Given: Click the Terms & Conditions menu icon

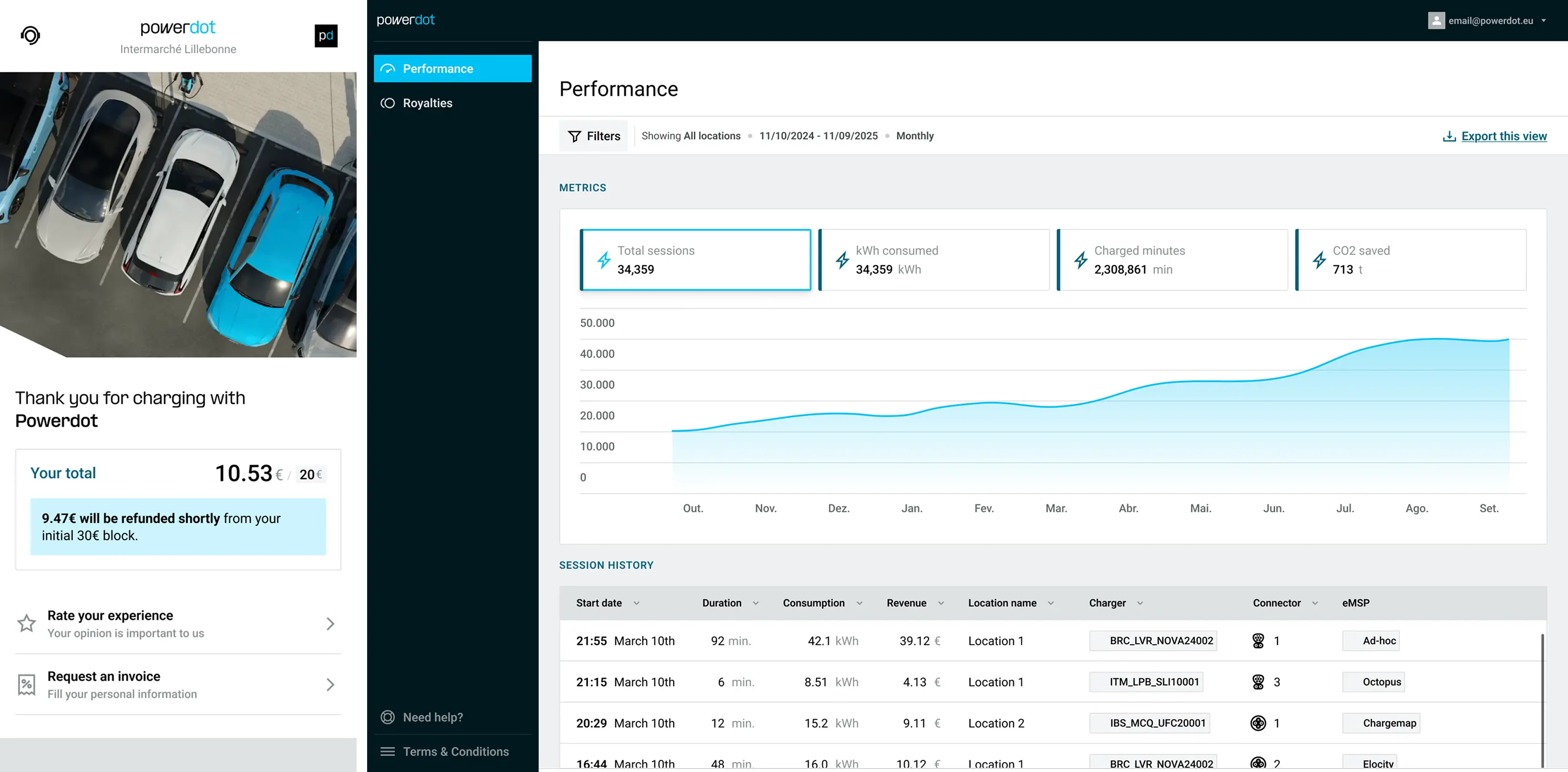Looking at the screenshot, I should (388, 752).
